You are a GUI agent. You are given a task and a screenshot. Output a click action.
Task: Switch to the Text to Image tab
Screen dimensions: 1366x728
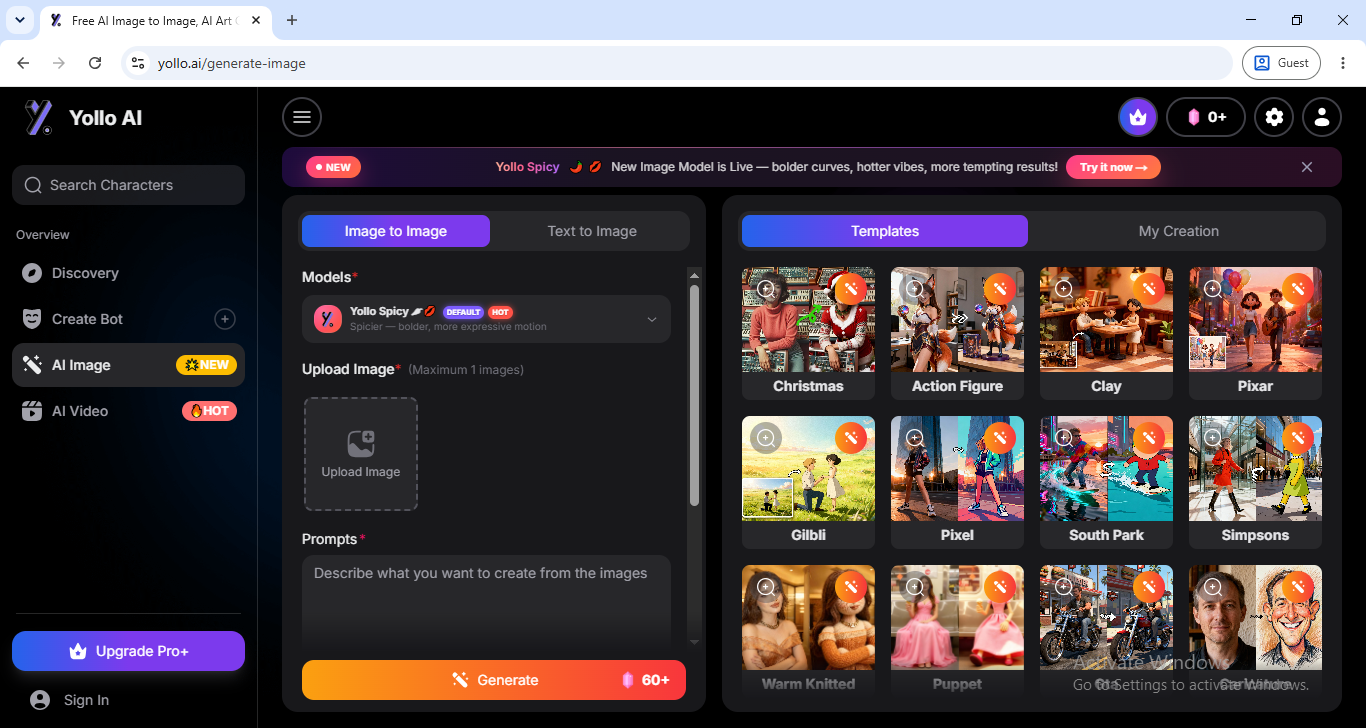tap(592, 231)
